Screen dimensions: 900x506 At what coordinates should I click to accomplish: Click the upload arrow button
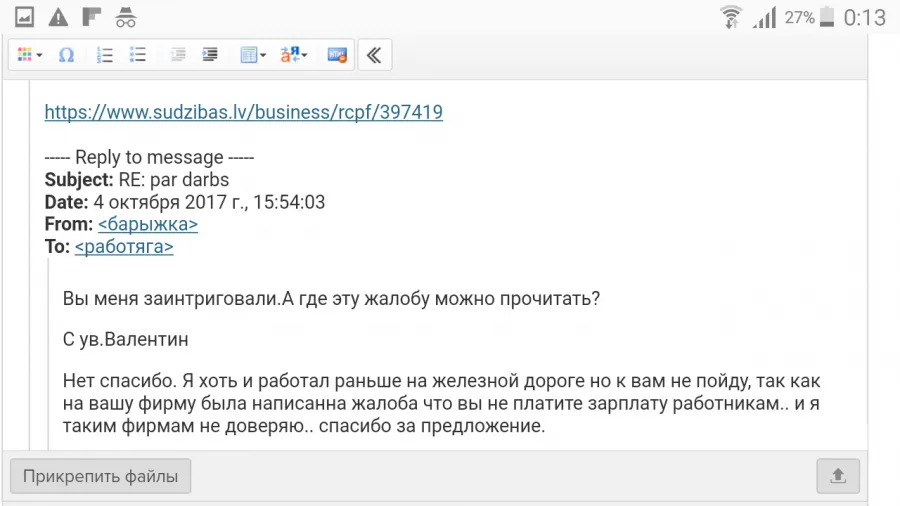[838, 476]
